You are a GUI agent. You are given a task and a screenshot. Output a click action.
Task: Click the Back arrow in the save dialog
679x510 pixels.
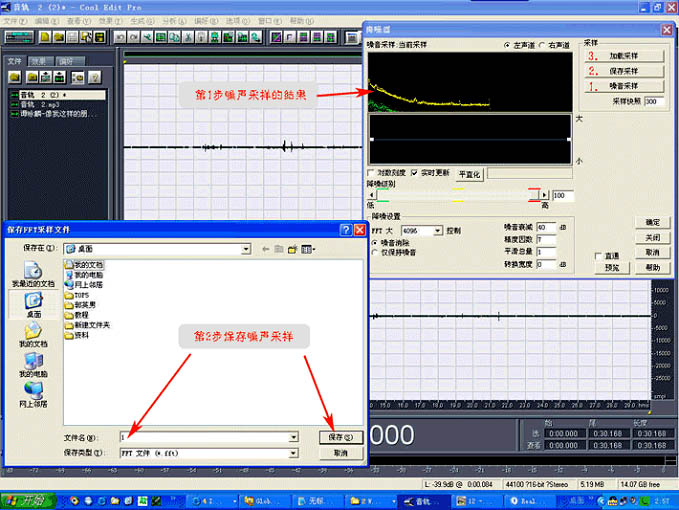(x=265, y=249)
